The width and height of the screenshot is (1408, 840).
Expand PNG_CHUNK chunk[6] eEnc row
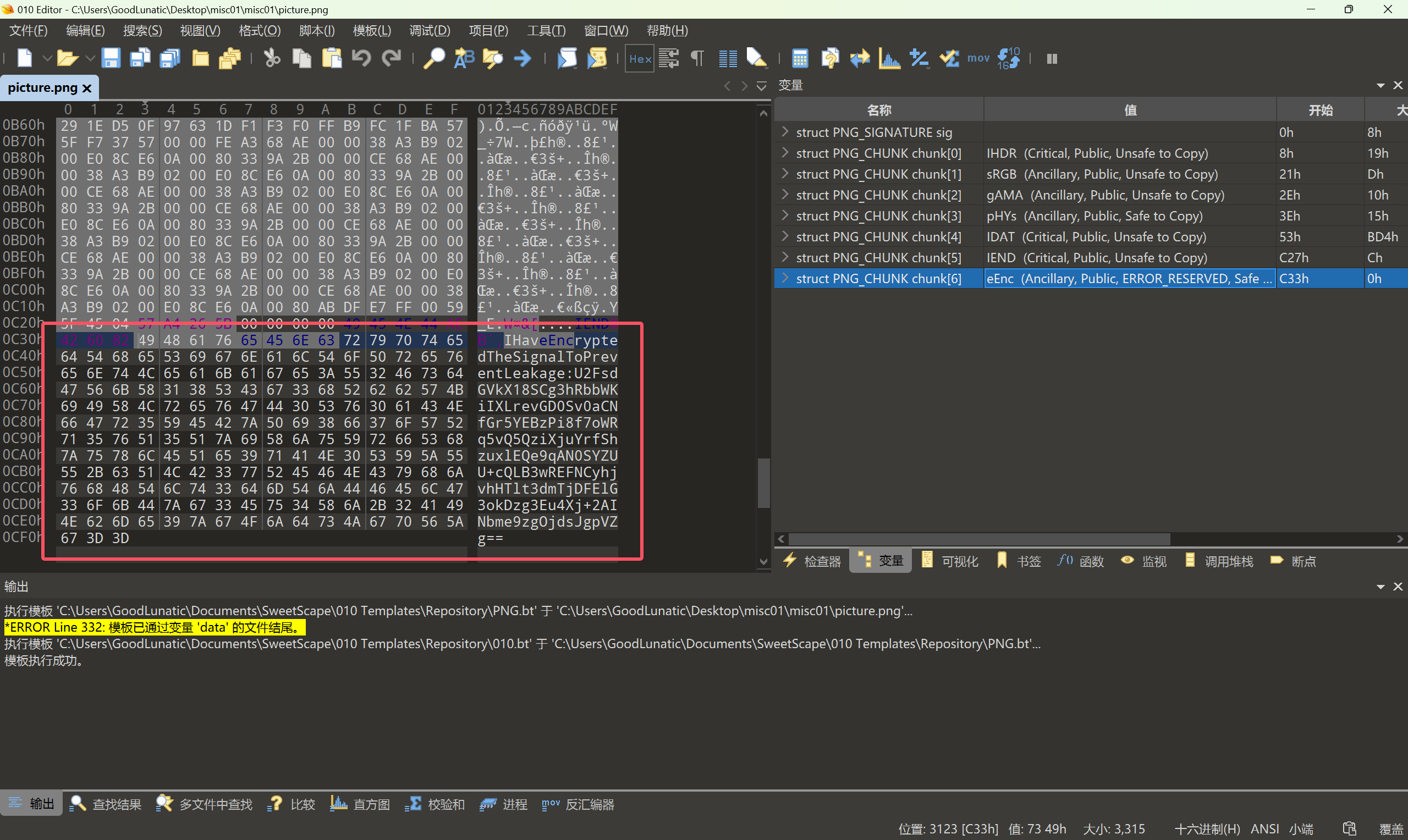coord(784,278)
